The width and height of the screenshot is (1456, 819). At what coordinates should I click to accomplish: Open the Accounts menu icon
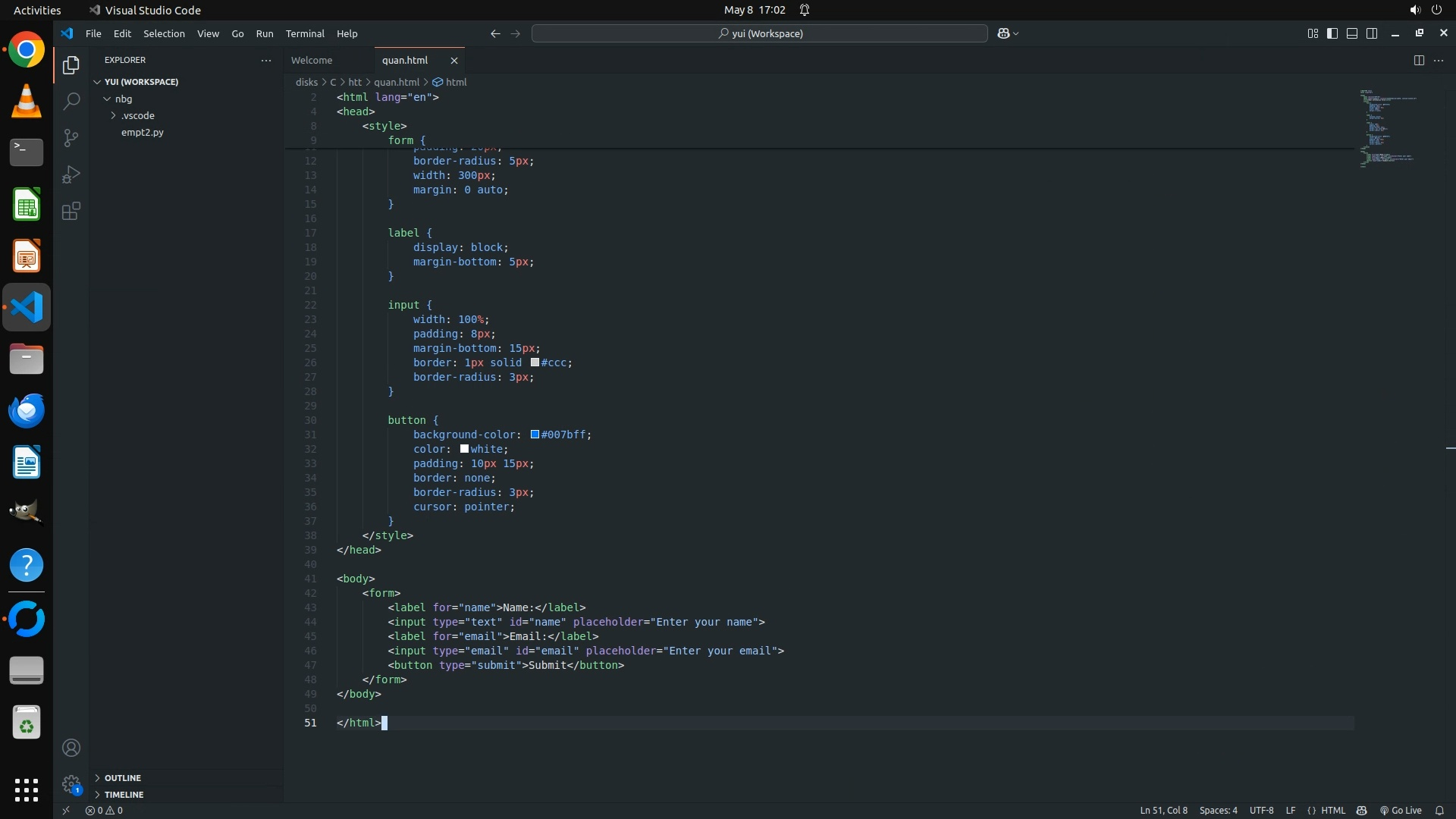71,748
